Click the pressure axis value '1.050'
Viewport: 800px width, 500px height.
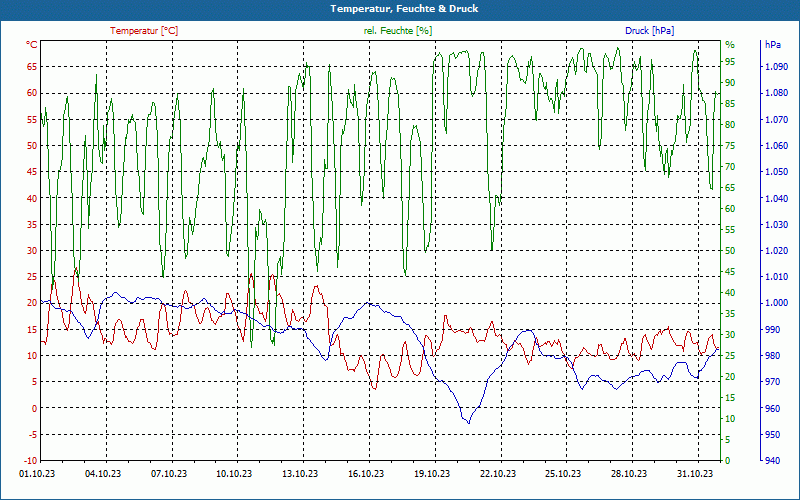point(776,171)
